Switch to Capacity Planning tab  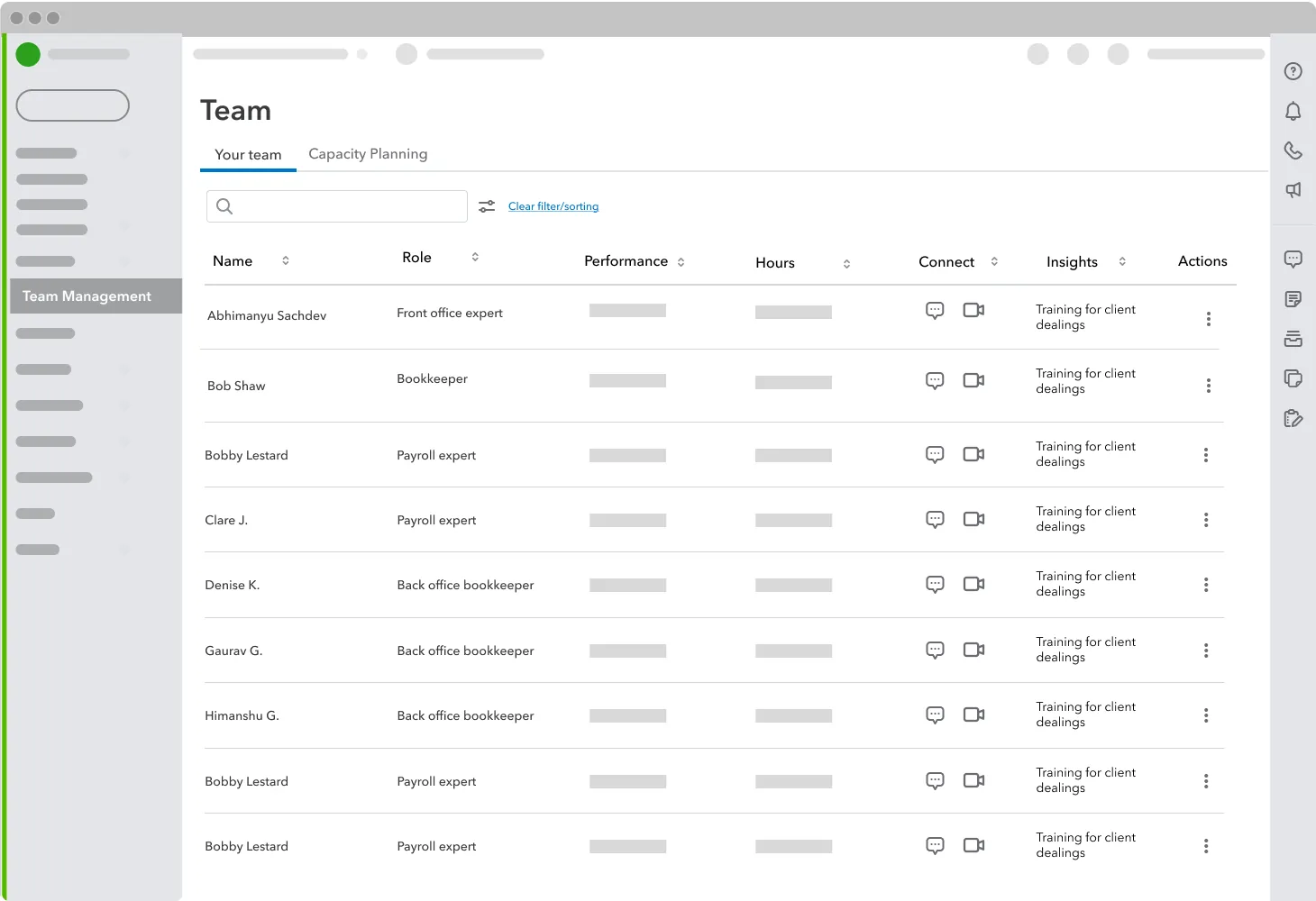click(x=368, y=154)
